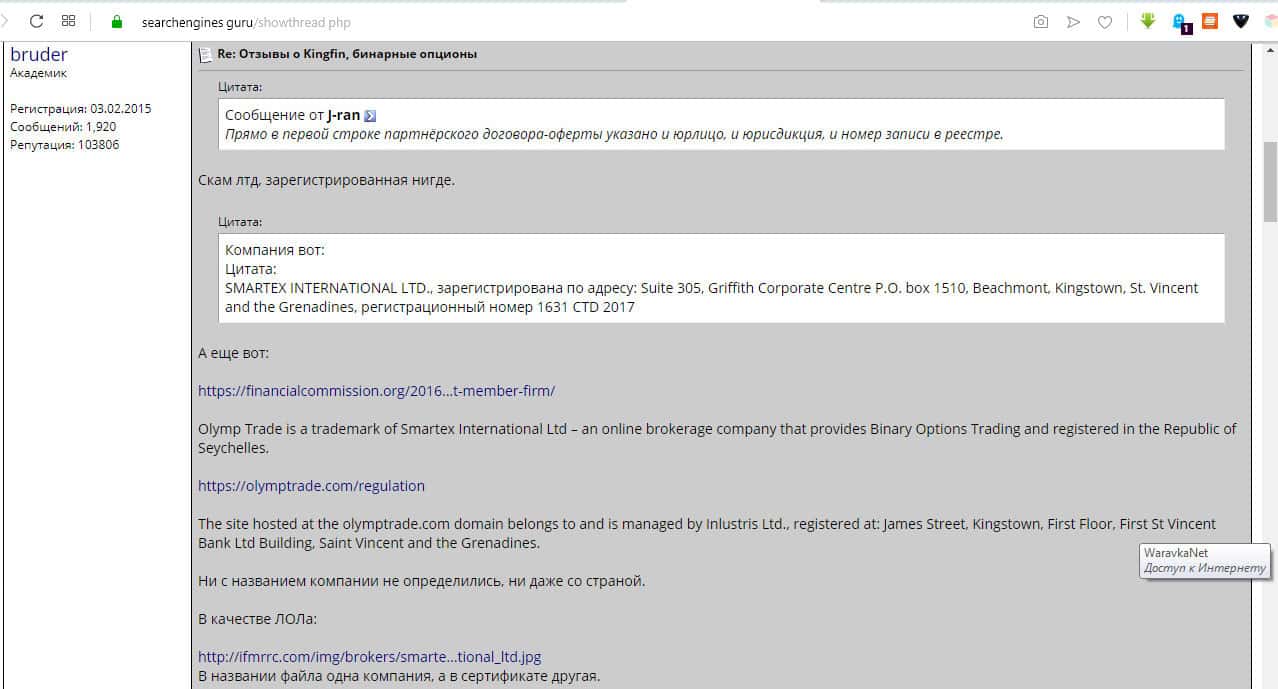Open the green download arrow extension
This screenshot has width=1278, height=689.
tap(1148, 20)
